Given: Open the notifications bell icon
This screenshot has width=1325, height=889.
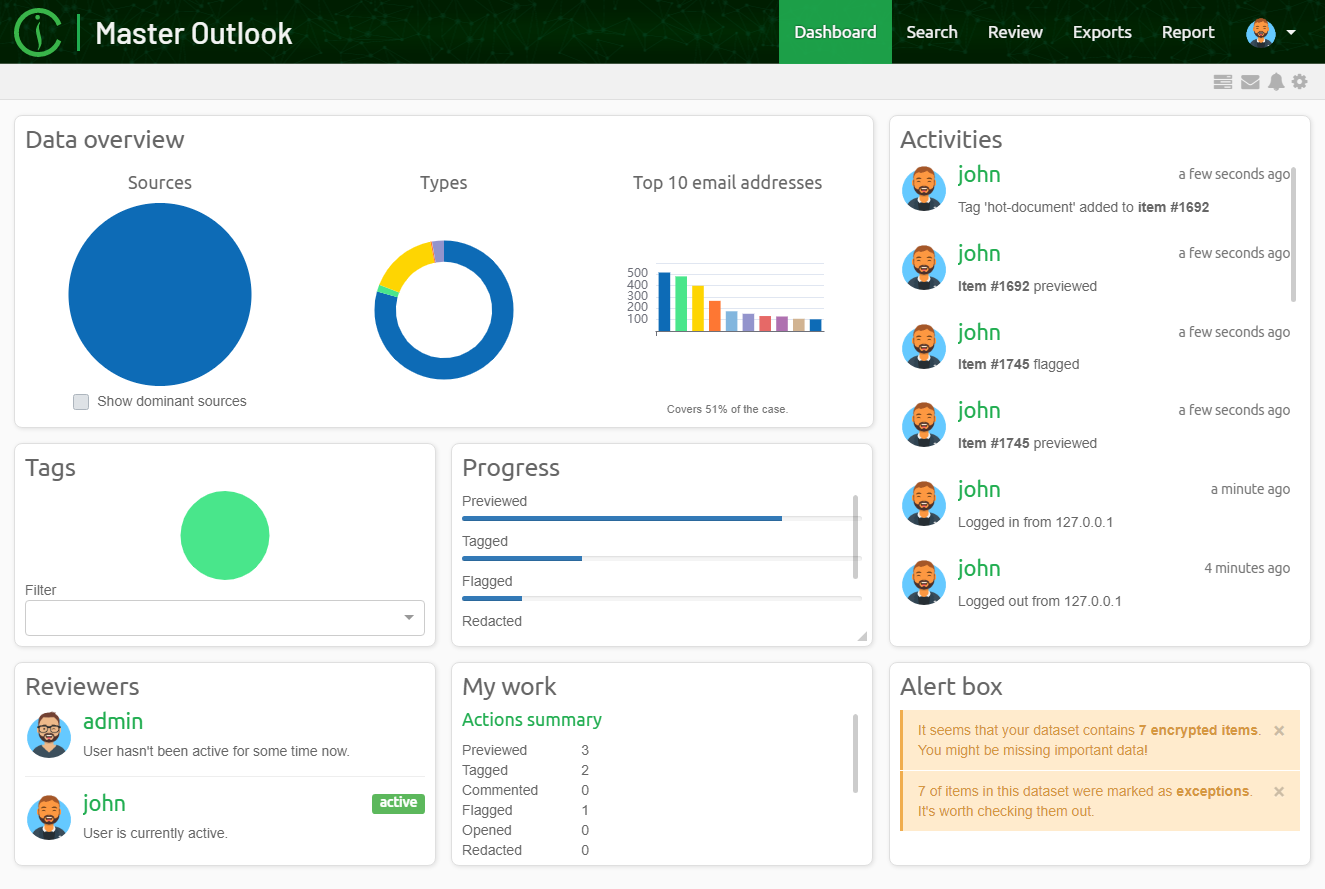Looking at the screenshot, I should 1276,82.
